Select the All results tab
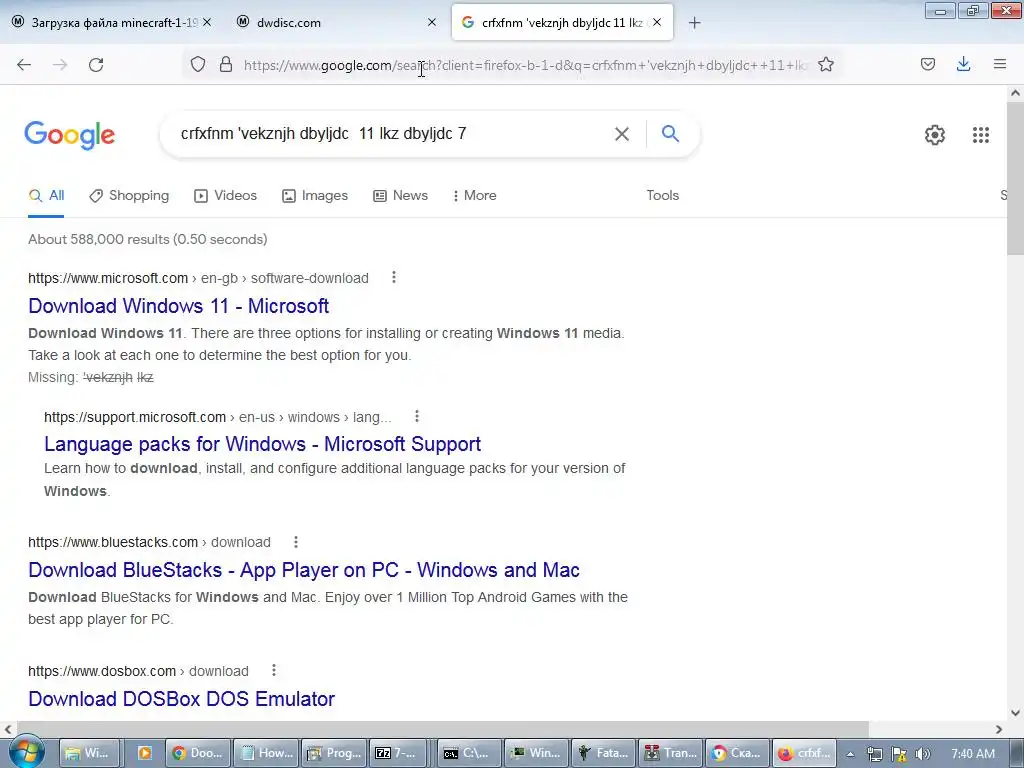1024x768 pixels. point(46,196)
